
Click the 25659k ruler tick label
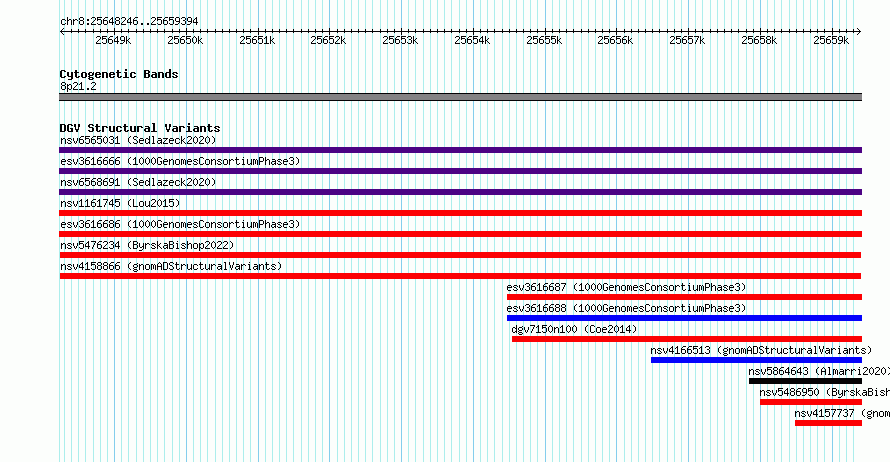coord(831,40)
